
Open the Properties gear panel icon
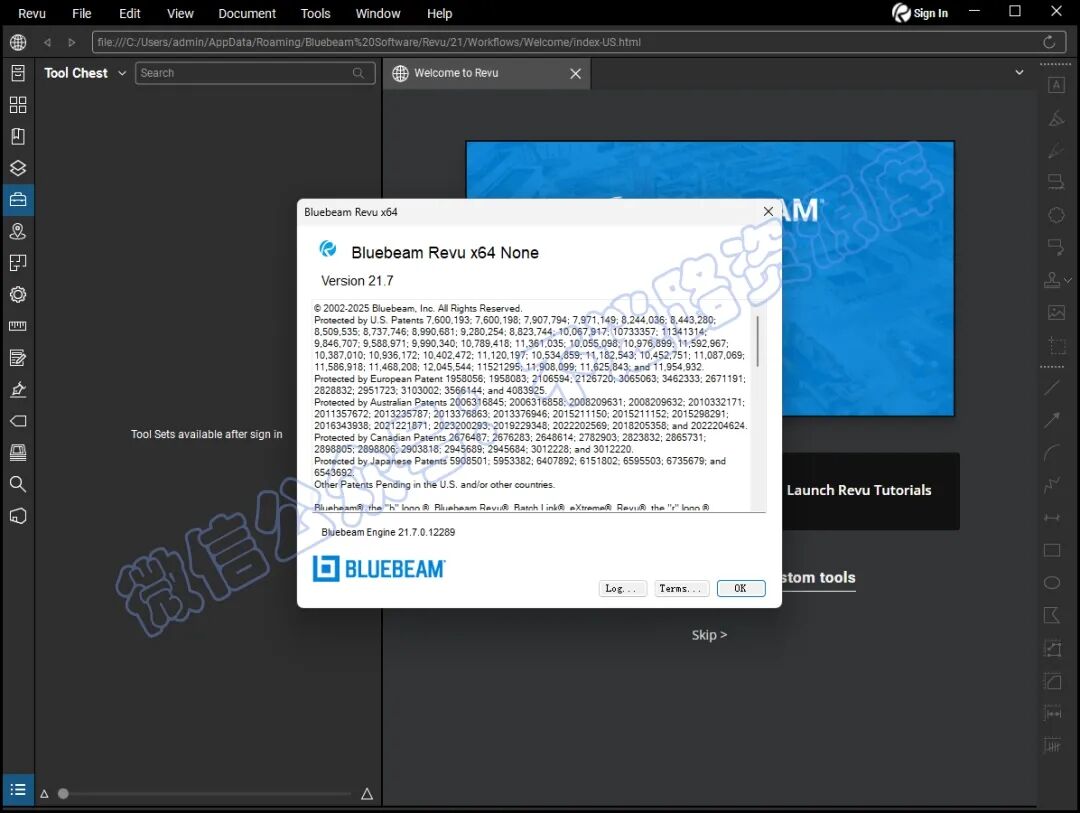click(18, 295)
